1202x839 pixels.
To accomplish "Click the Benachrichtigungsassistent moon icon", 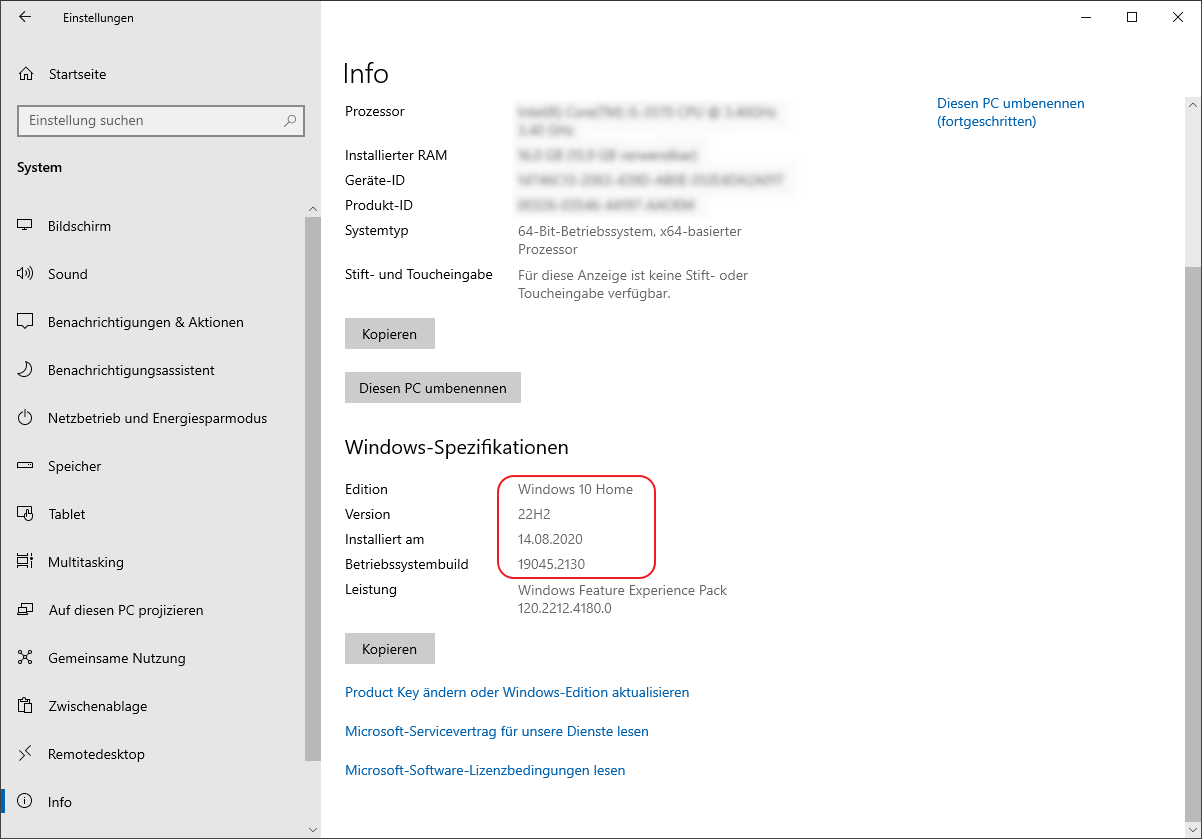I will 26,370.
